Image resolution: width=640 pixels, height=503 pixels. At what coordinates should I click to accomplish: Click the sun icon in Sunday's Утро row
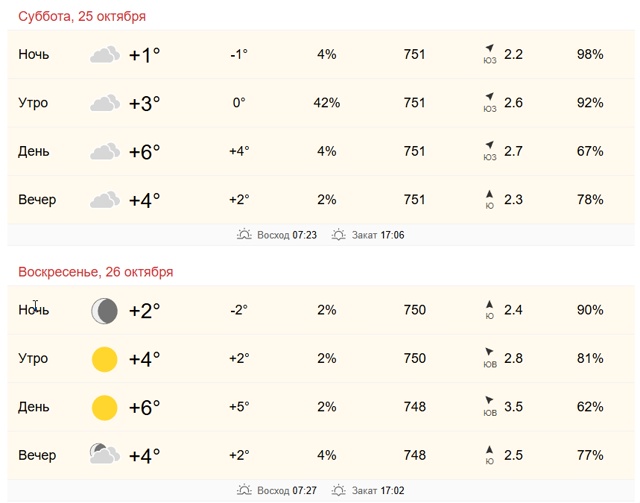tap(104, 359)
